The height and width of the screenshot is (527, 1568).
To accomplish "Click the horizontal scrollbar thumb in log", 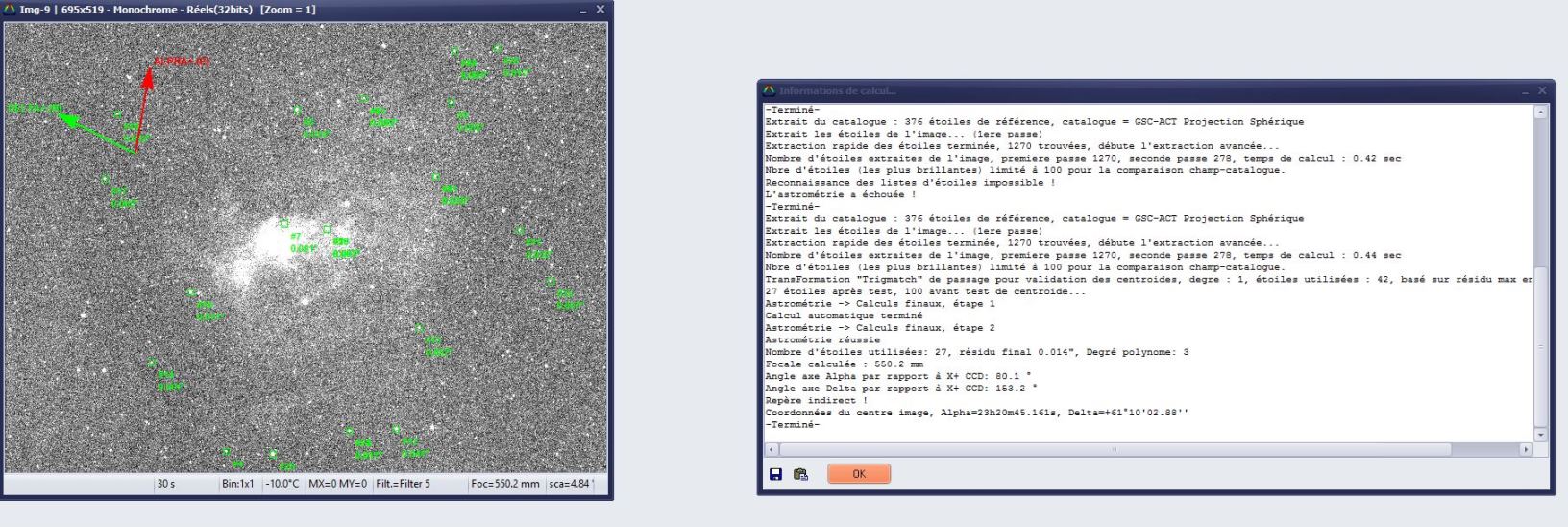I will 1114,449.
